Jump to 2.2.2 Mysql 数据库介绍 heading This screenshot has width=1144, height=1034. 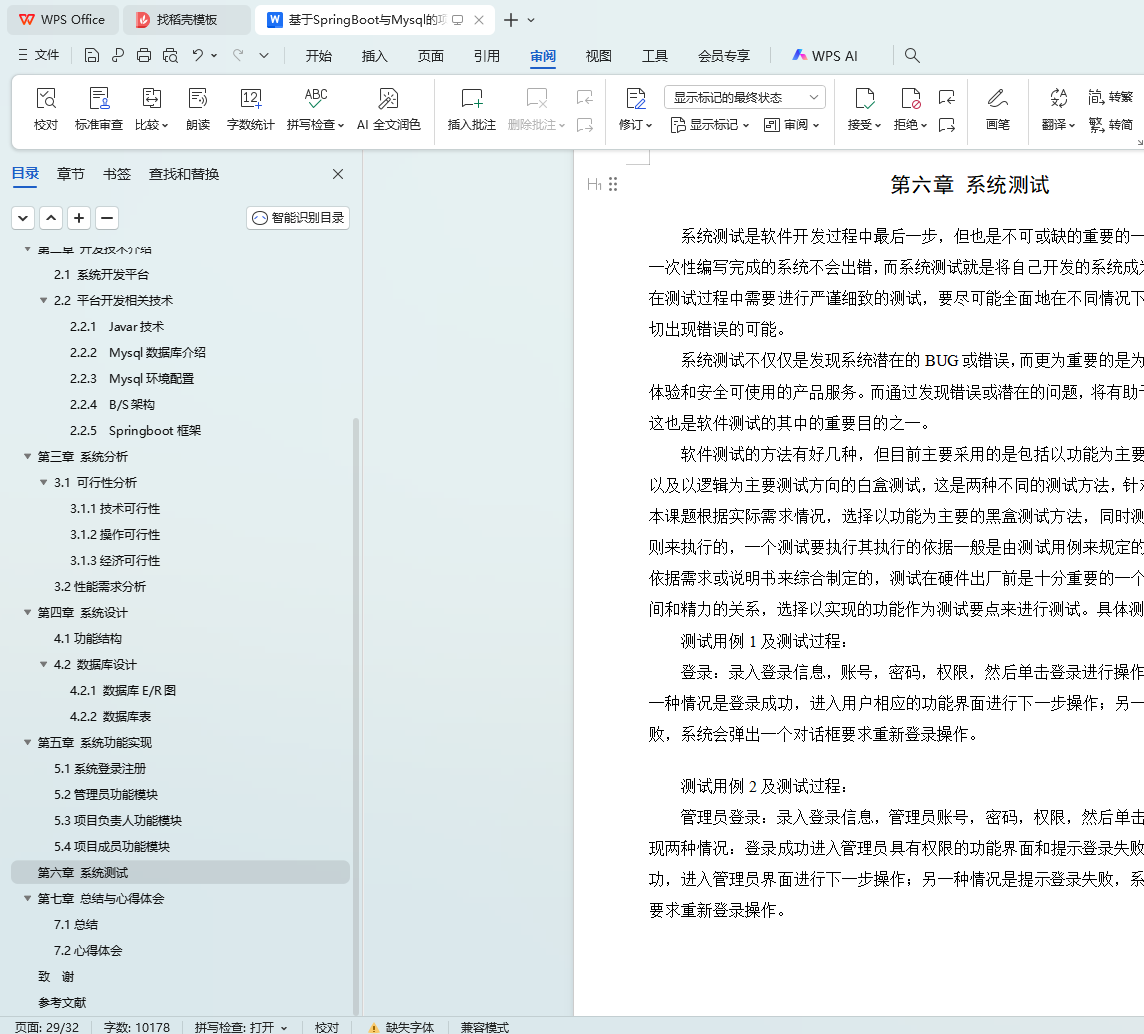click(x=138, y=352)
